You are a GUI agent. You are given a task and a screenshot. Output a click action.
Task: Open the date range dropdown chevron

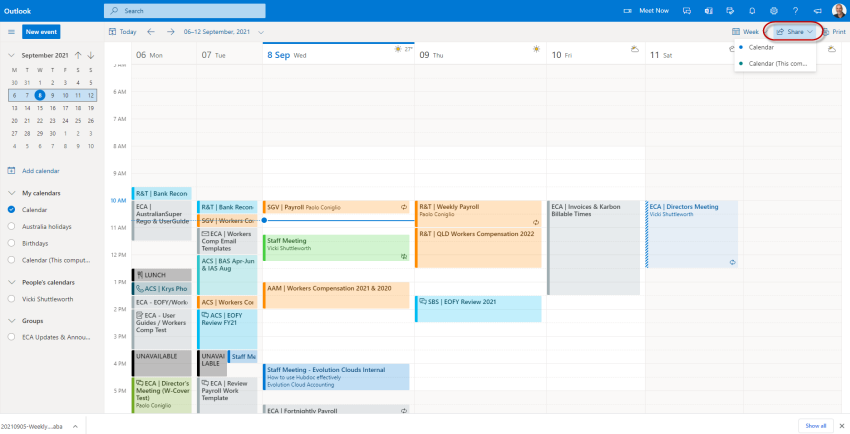261,32
